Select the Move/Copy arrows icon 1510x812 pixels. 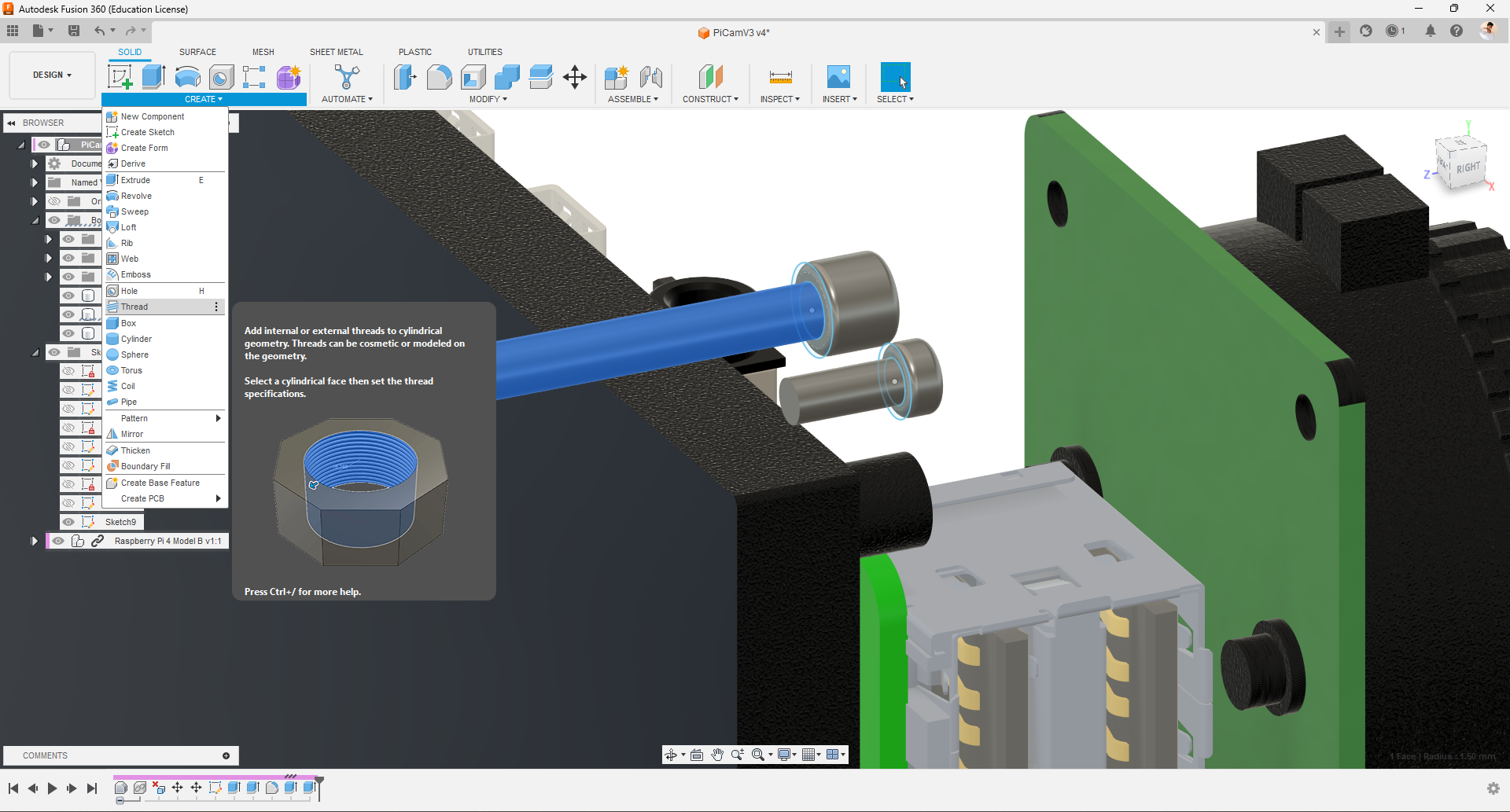point(575,77)
